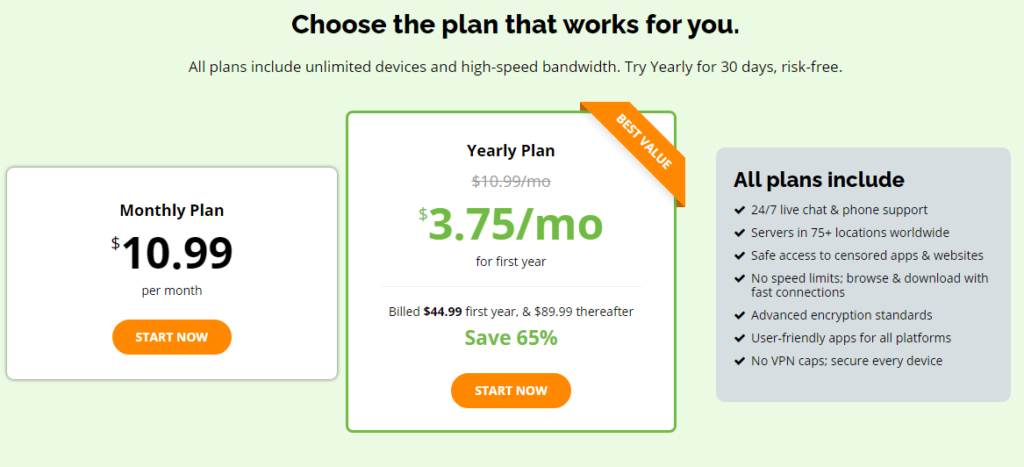The height and width of the screenshot is (467, 1024).
Task: Click checkmark next to No speed limits
Action: (739, 279)
